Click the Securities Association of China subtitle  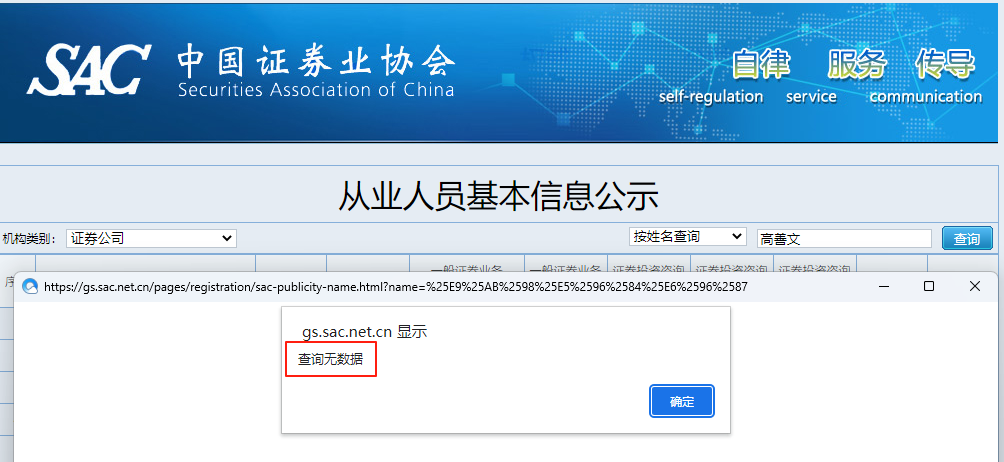pyautogui.click(x=316, y=89)
